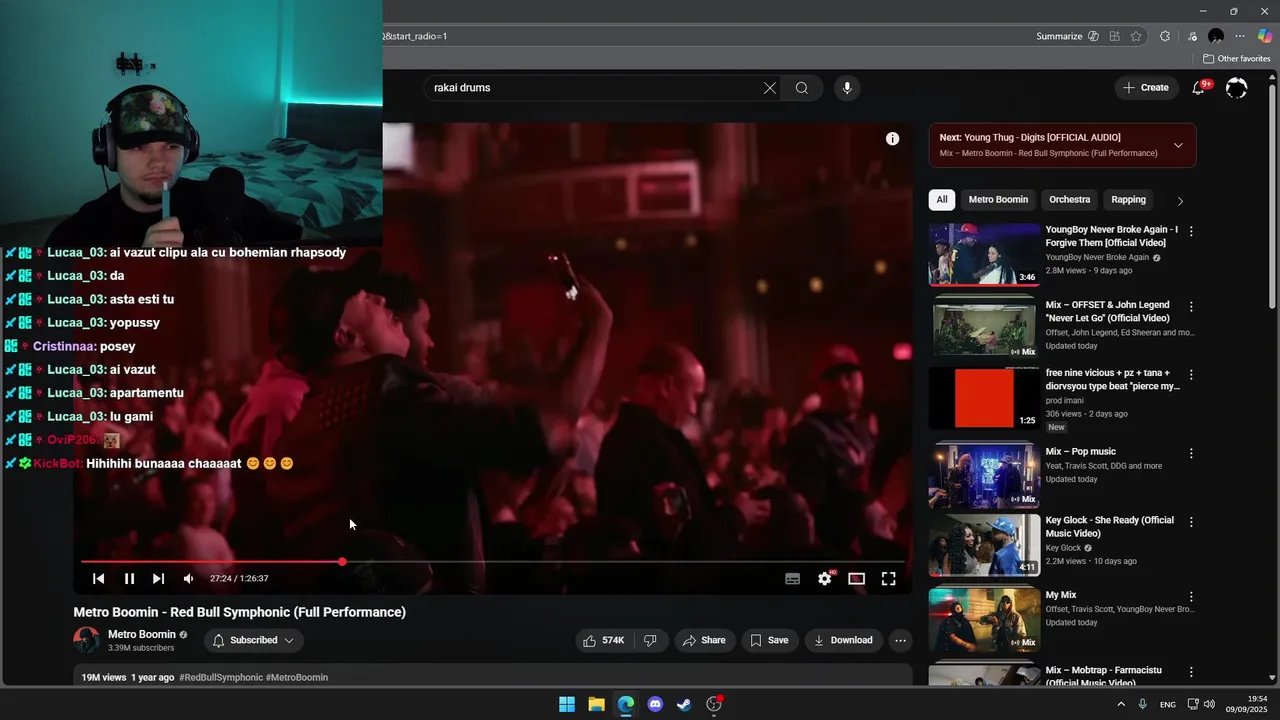This screenshot has height=720, width=1280.
Task: Click the YouTube search magnifier button
Action: click(802, 88)
